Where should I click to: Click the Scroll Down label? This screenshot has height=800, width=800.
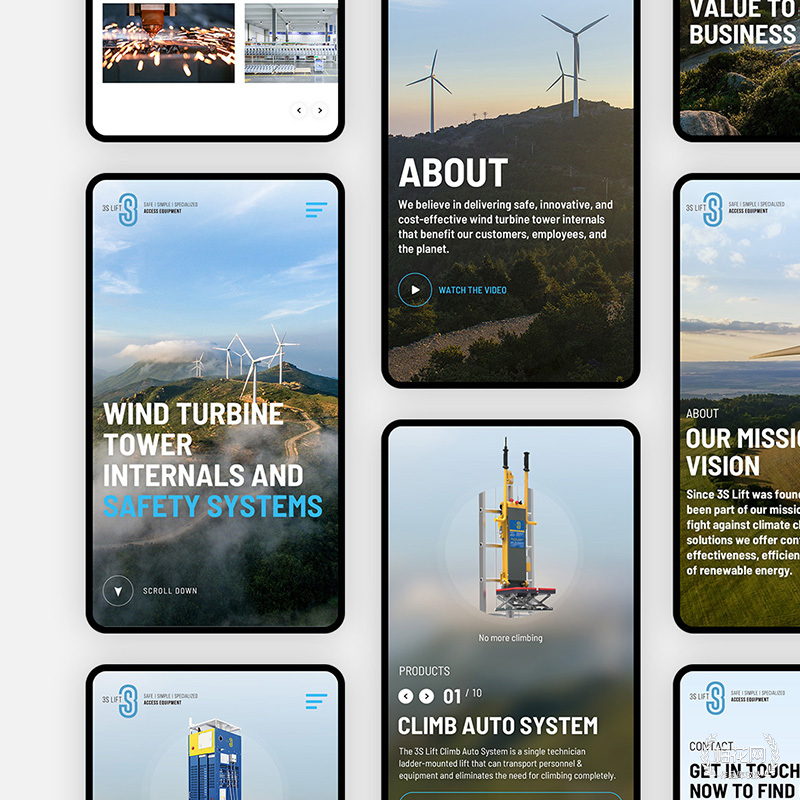170,591
